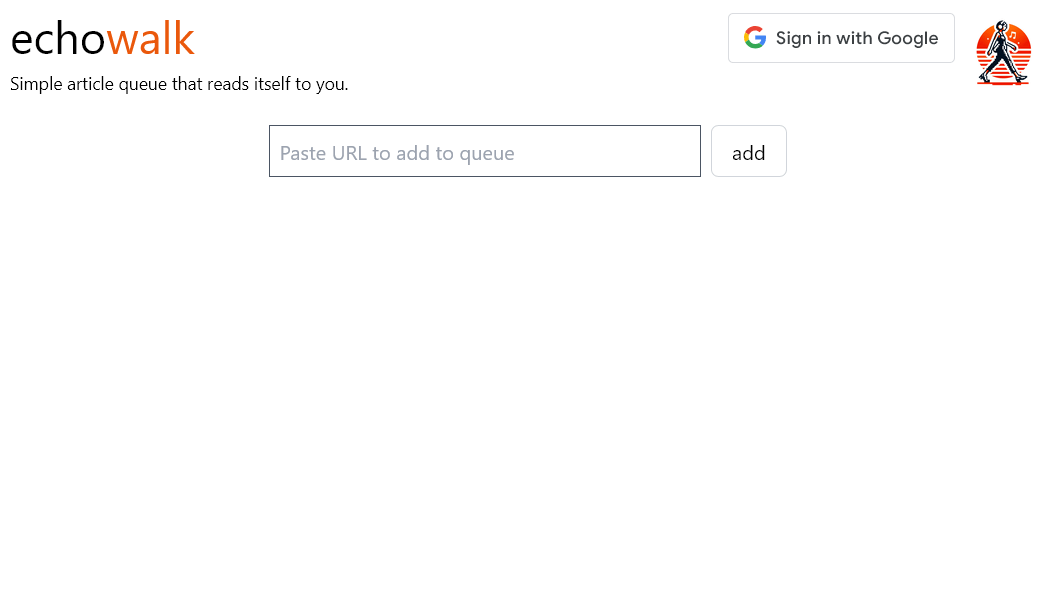This screenshot has height=591, width=1055.
Task: Focus the Paste URL input field
Action: coord(484,151)
